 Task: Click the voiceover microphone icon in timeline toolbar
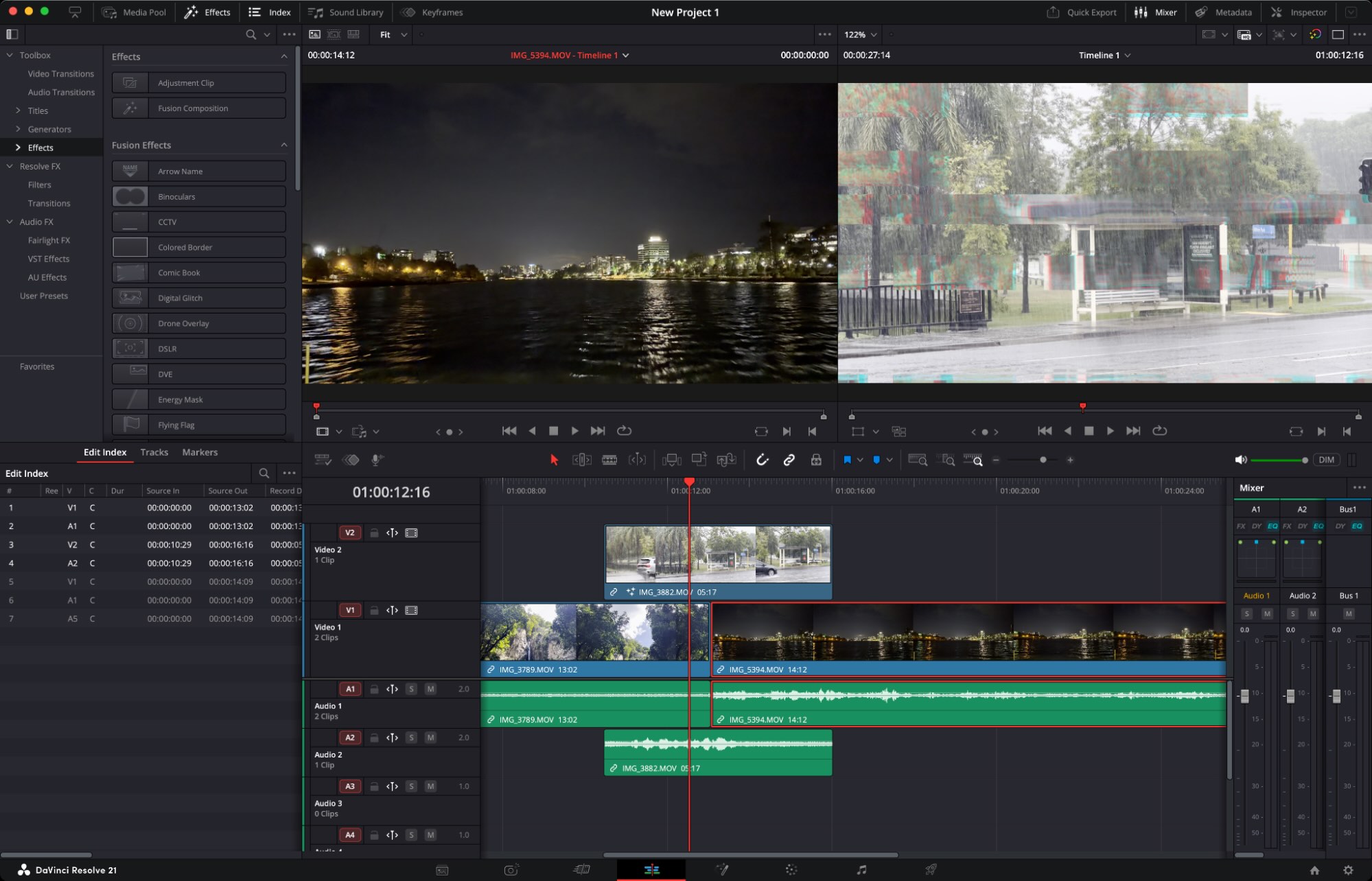[377, 460]
